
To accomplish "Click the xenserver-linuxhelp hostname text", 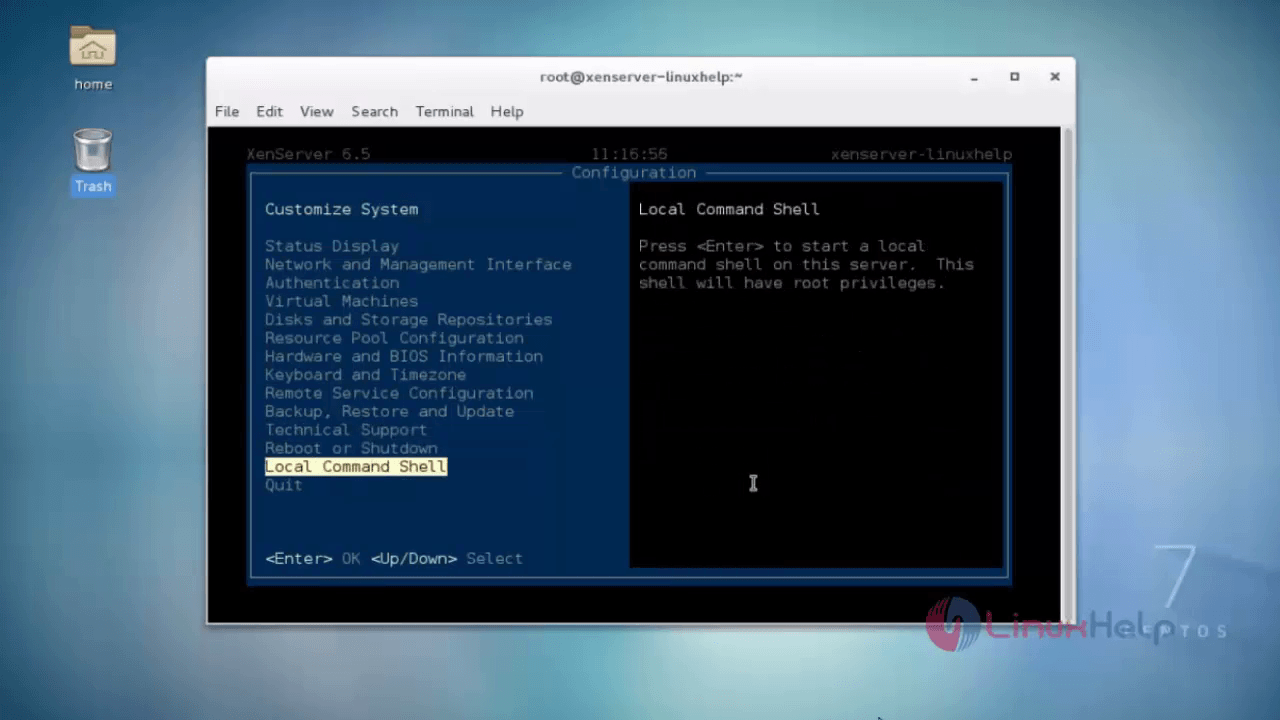I will 921,154.
